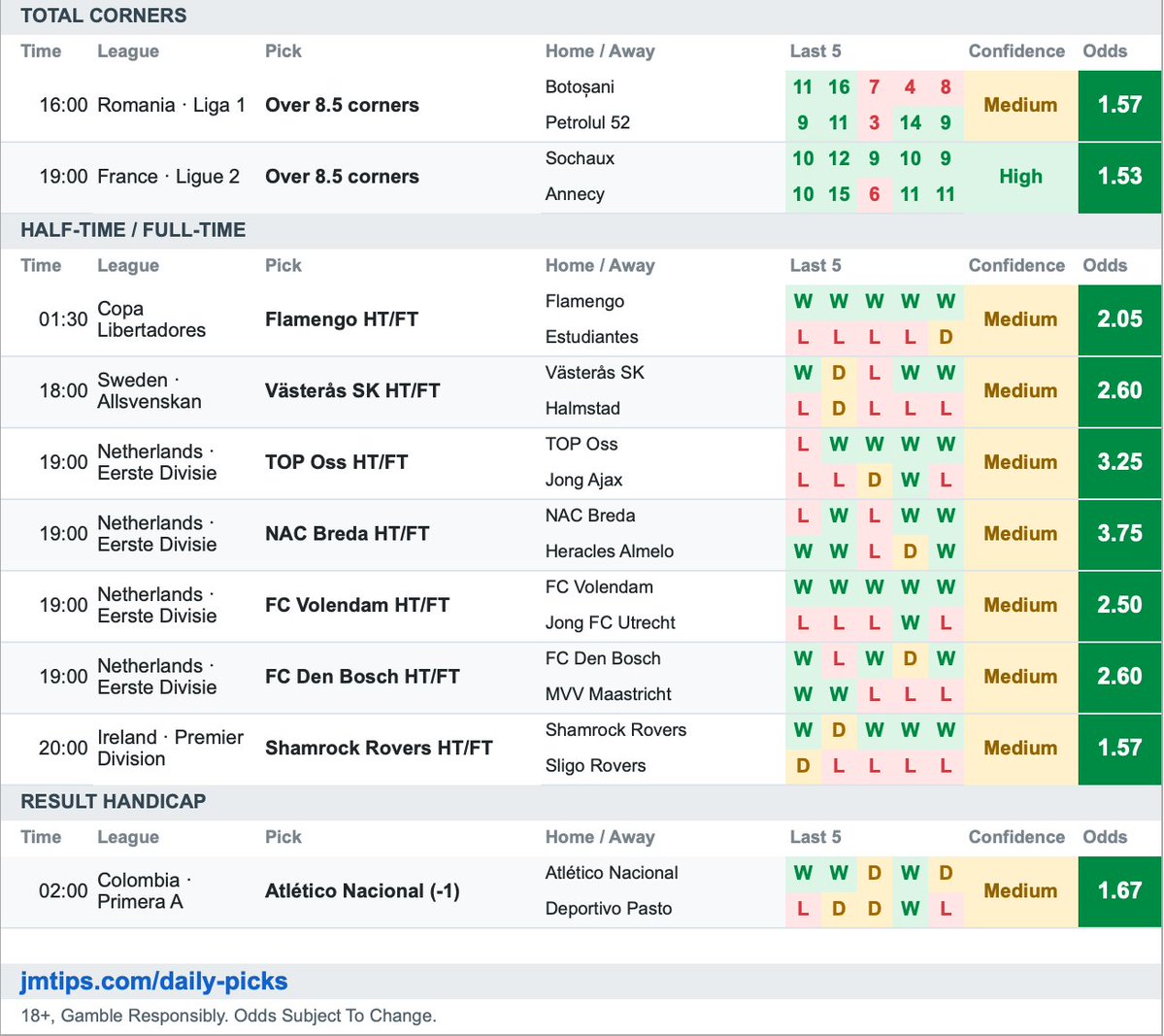Viewport: 1164px width, 1036px height.
Task: Select the Botoșani team name
Action: tap(580, 86)
